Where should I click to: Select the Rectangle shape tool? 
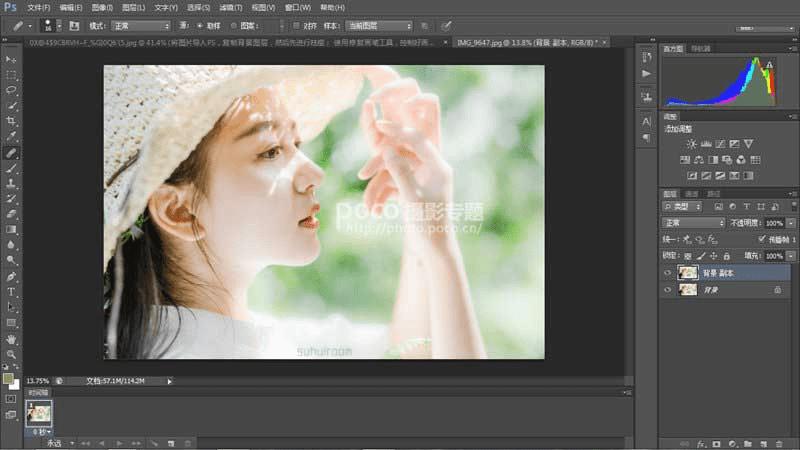click(x=11, y=323)
